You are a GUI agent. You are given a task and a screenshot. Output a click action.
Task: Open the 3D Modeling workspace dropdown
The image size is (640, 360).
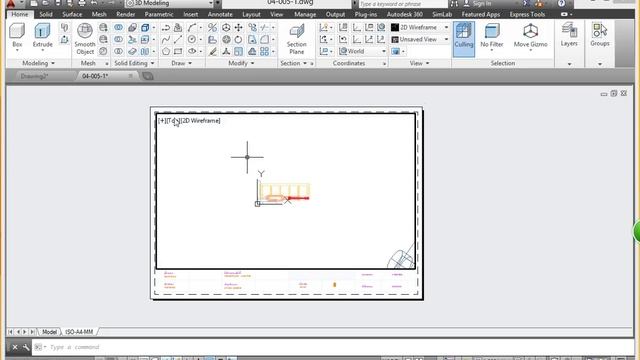[x=169, y=3]
